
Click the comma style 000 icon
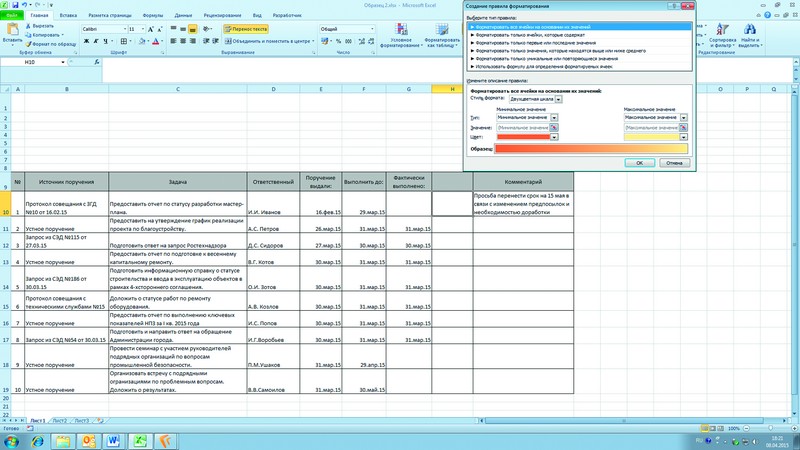pos(348,41)
